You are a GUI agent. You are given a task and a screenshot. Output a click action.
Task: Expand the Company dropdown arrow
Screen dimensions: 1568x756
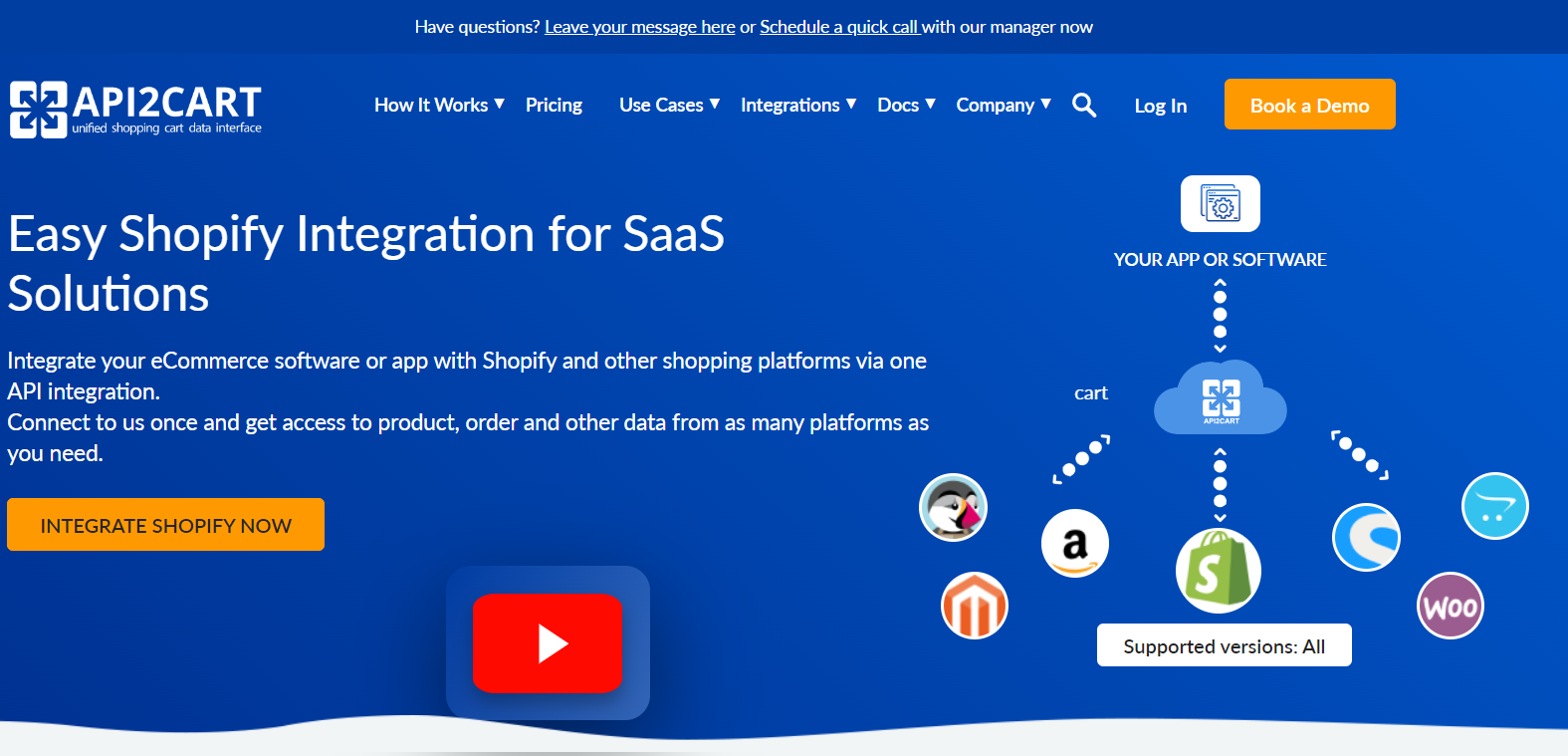(1046, 104)
